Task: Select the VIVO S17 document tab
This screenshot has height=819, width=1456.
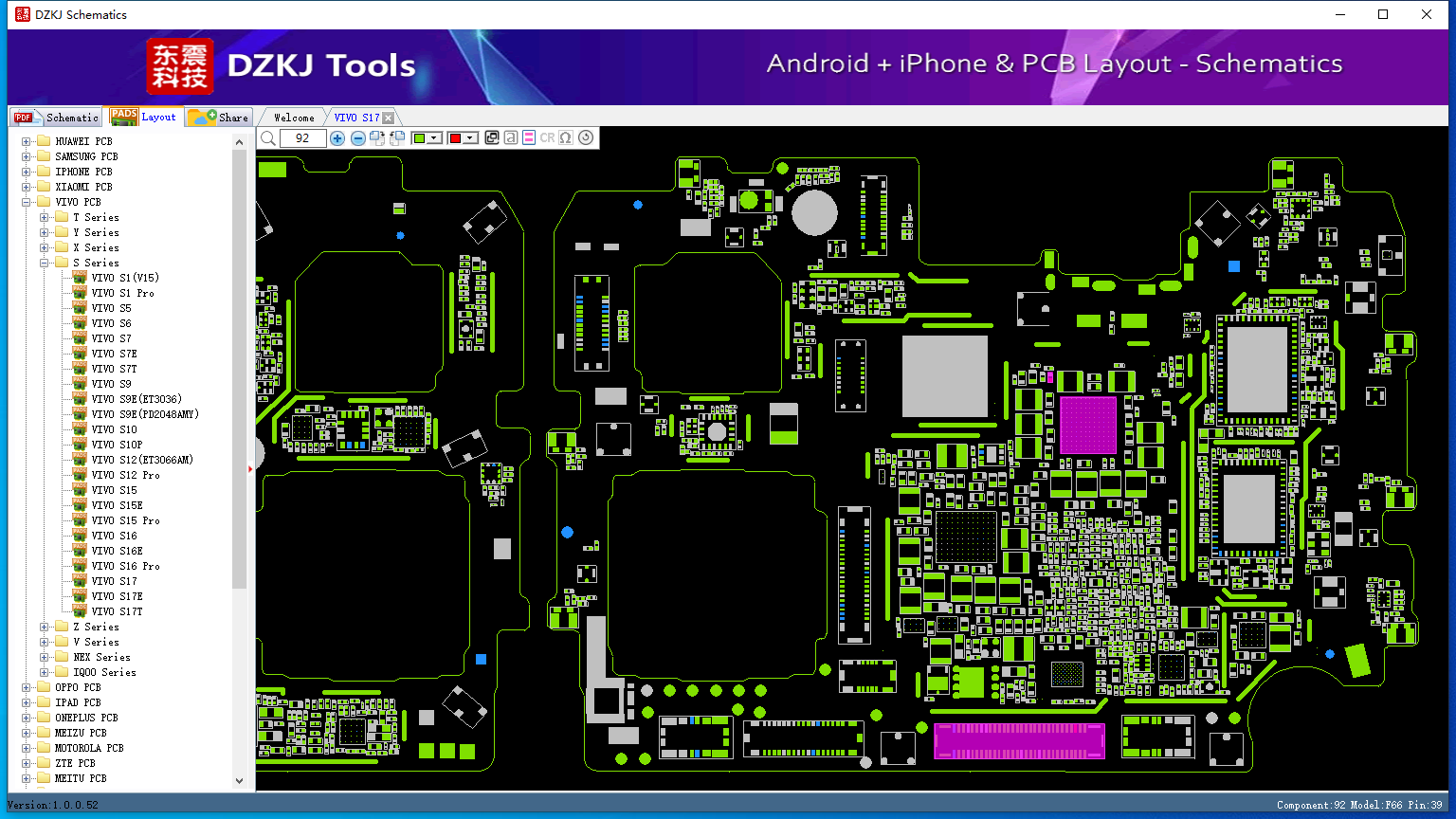Action: [x=356, y=118]
